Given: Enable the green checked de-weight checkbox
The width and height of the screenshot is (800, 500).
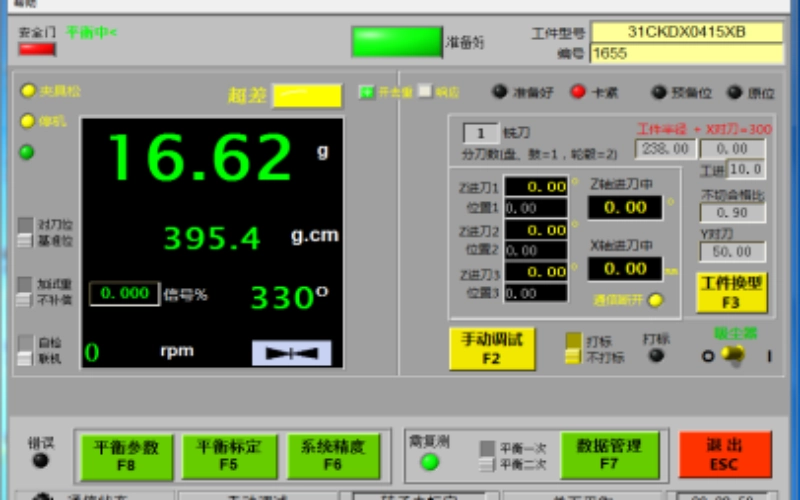Looking at the screenshot, I should pyautogui.click(x=366, y=92).
